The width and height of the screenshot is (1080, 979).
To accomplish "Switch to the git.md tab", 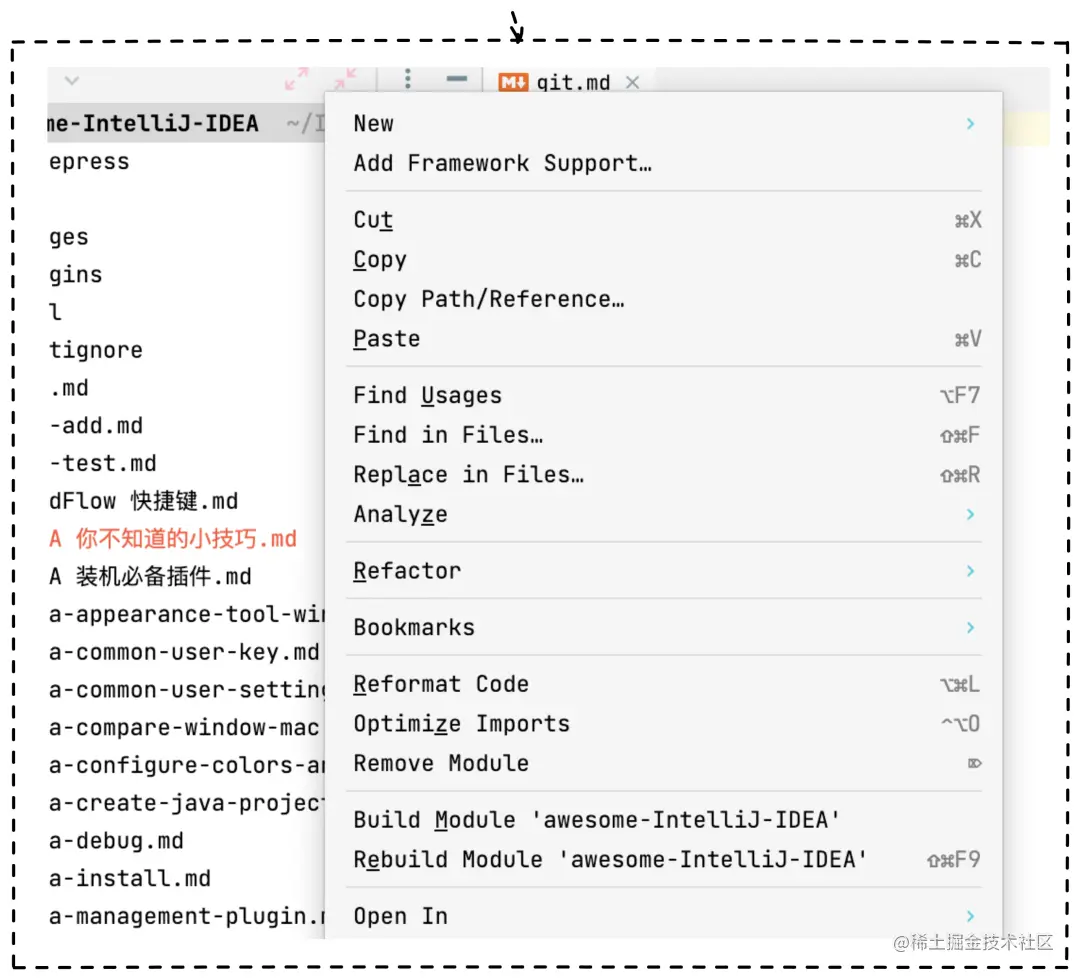I will click(572, 83).
